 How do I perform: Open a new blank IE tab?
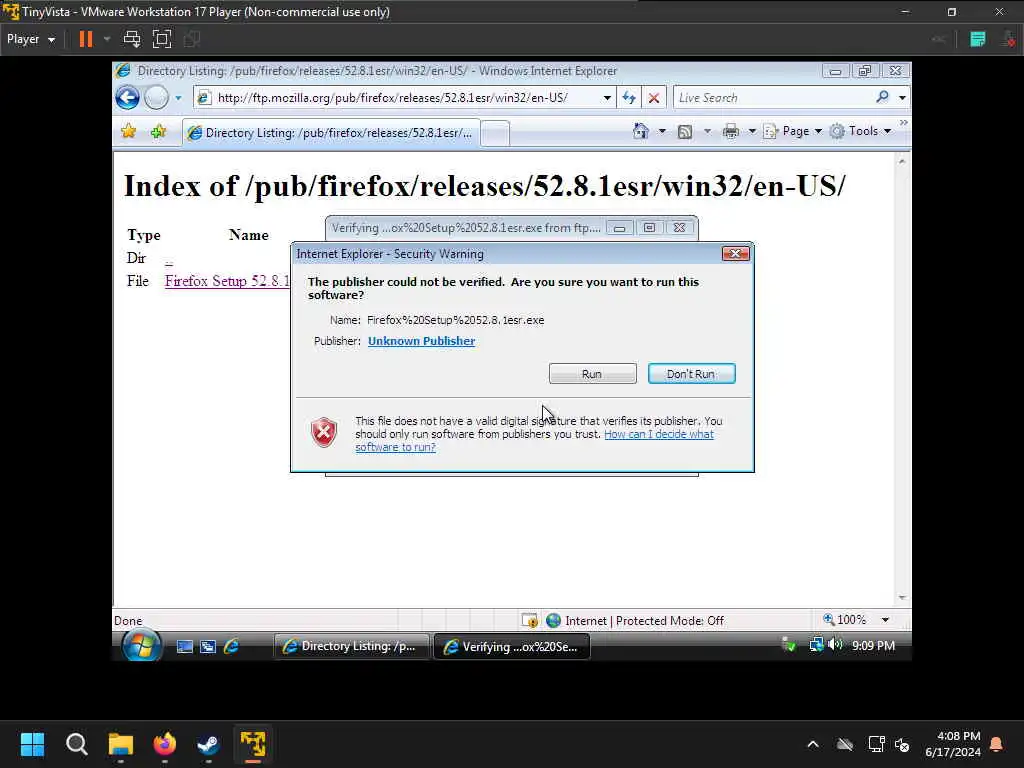coord(496,134)
